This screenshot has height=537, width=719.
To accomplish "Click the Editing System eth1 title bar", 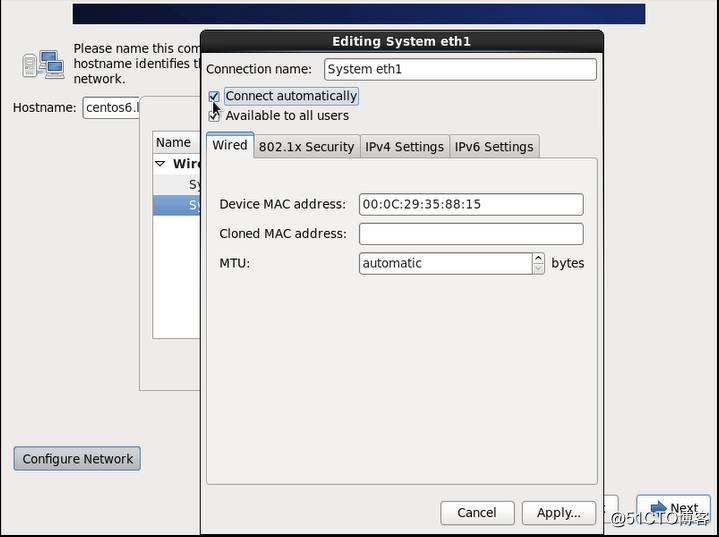I will pyautogui.click(x=402, y=41).
